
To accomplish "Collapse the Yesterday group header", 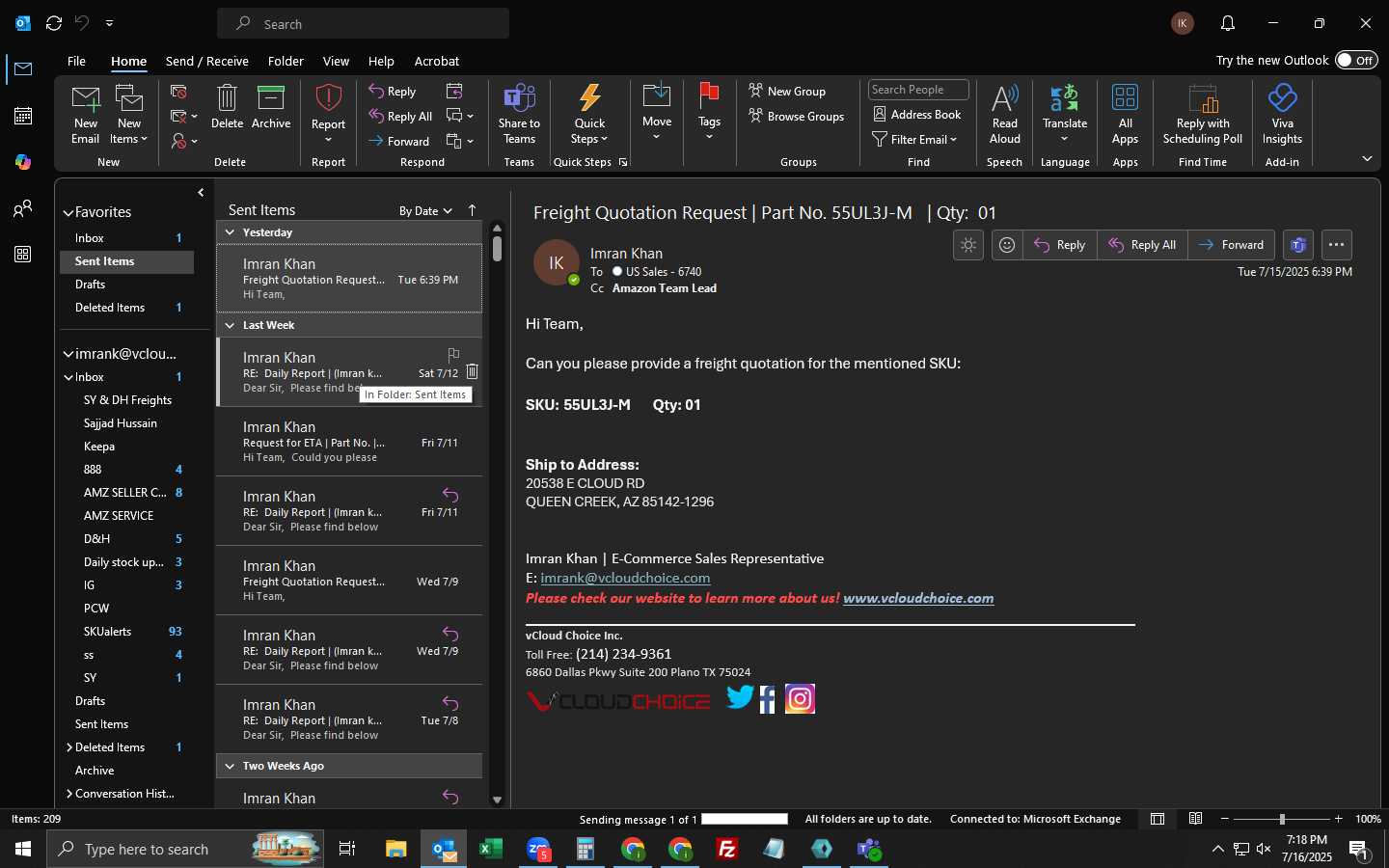I will point(230,232).
